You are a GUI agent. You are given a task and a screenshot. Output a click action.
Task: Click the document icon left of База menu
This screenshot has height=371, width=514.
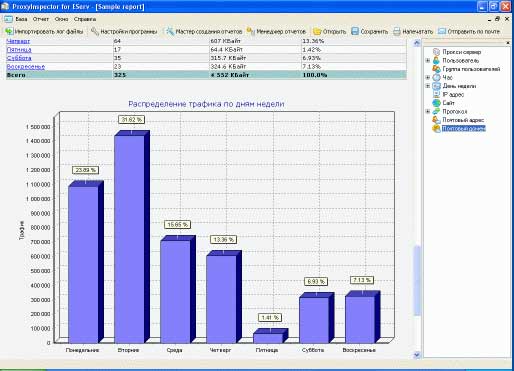click(8, 19)
